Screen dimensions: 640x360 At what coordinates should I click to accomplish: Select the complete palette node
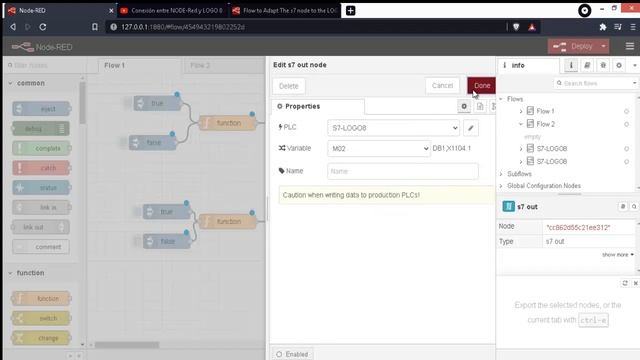[41, 149]
